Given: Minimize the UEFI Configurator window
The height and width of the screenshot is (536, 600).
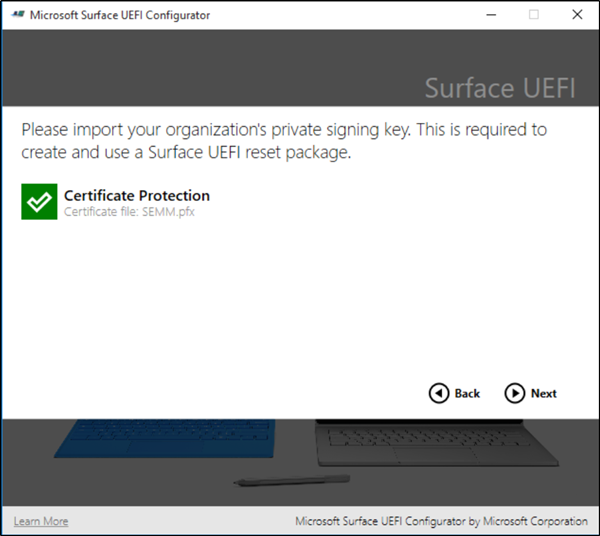Looking at the screenshot, I should 489,15.
